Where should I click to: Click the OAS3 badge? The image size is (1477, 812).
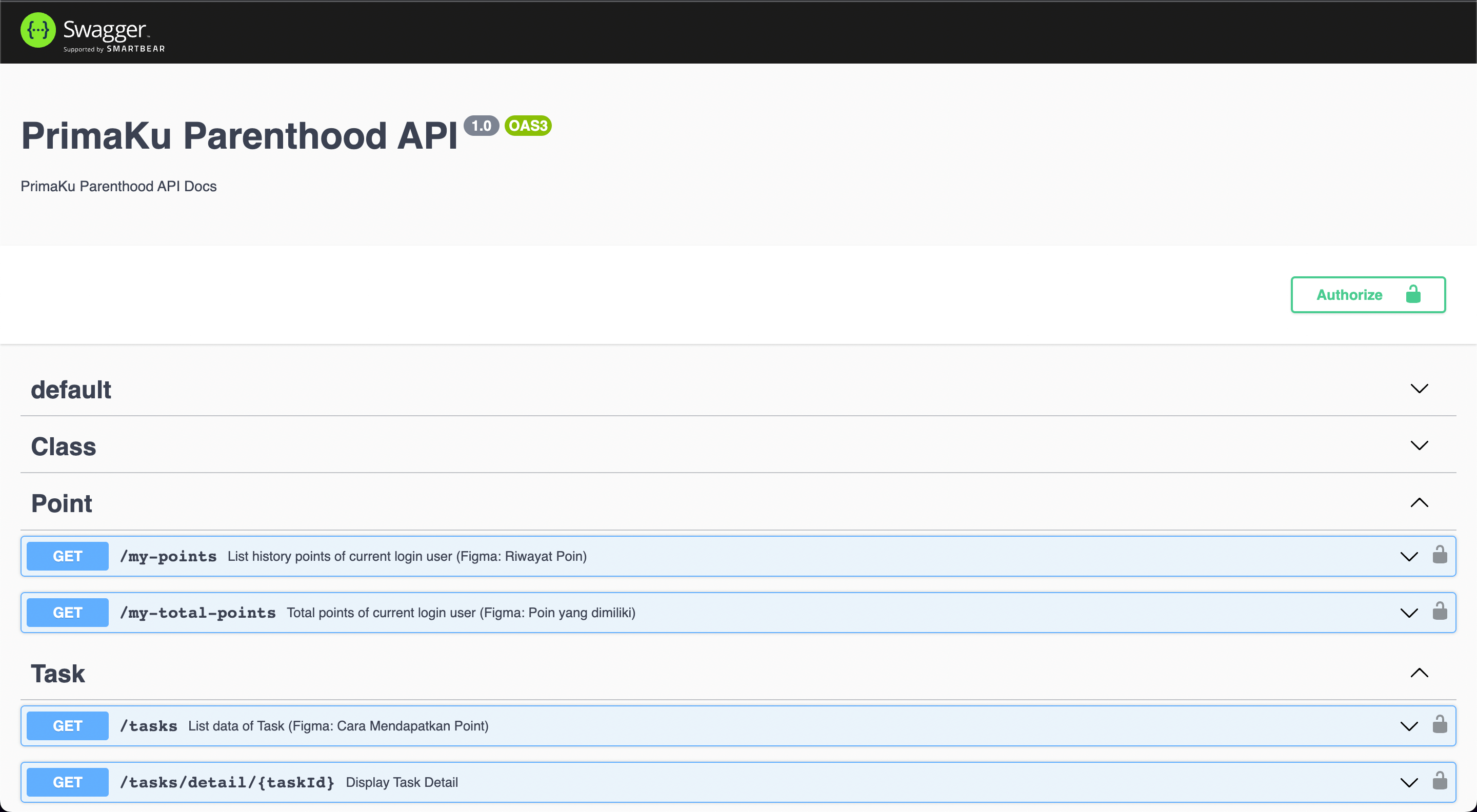point(528,126)
